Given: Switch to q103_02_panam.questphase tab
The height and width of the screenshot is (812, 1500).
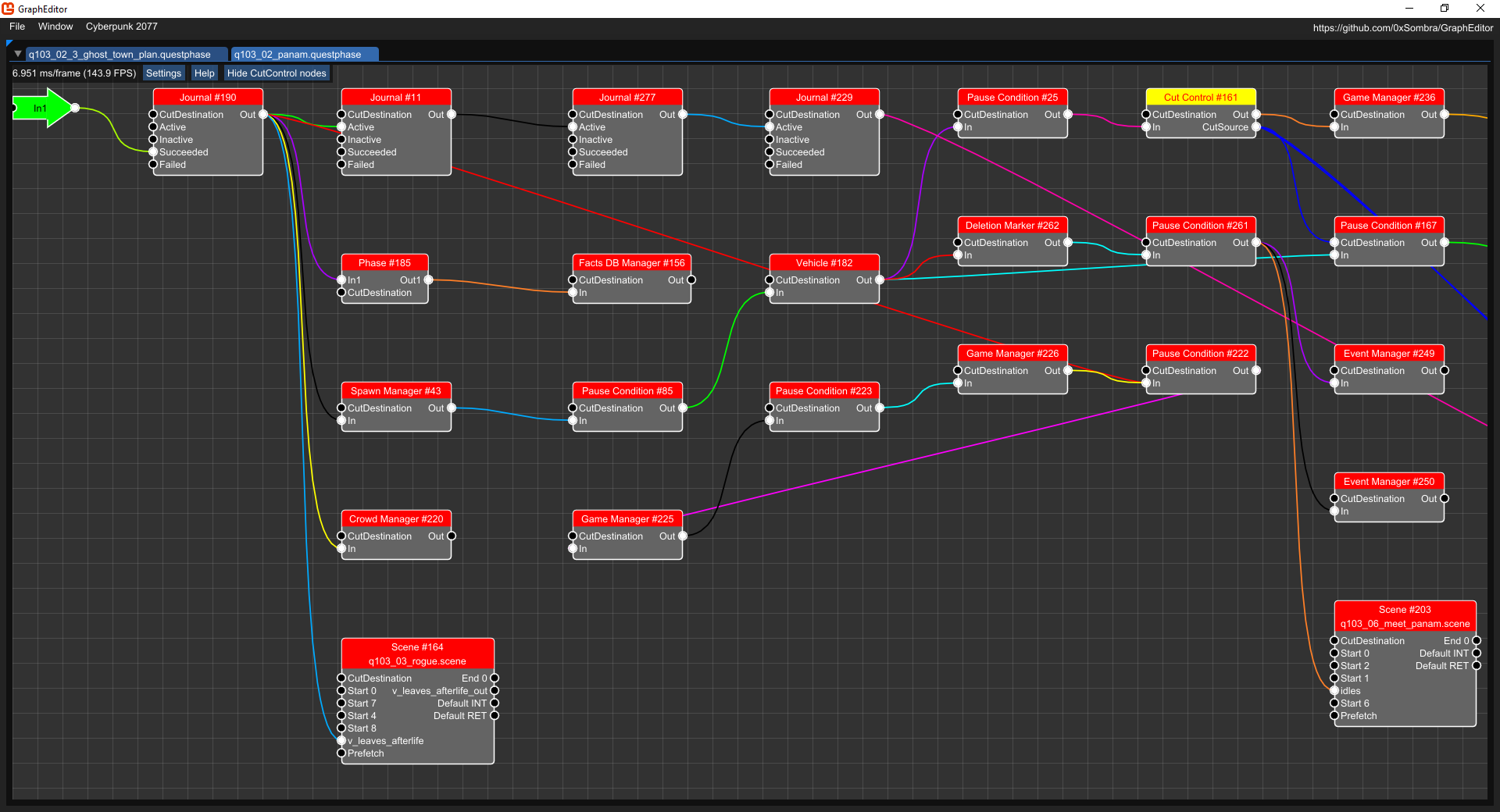Looking at the screenshot, I should [305, 55].
